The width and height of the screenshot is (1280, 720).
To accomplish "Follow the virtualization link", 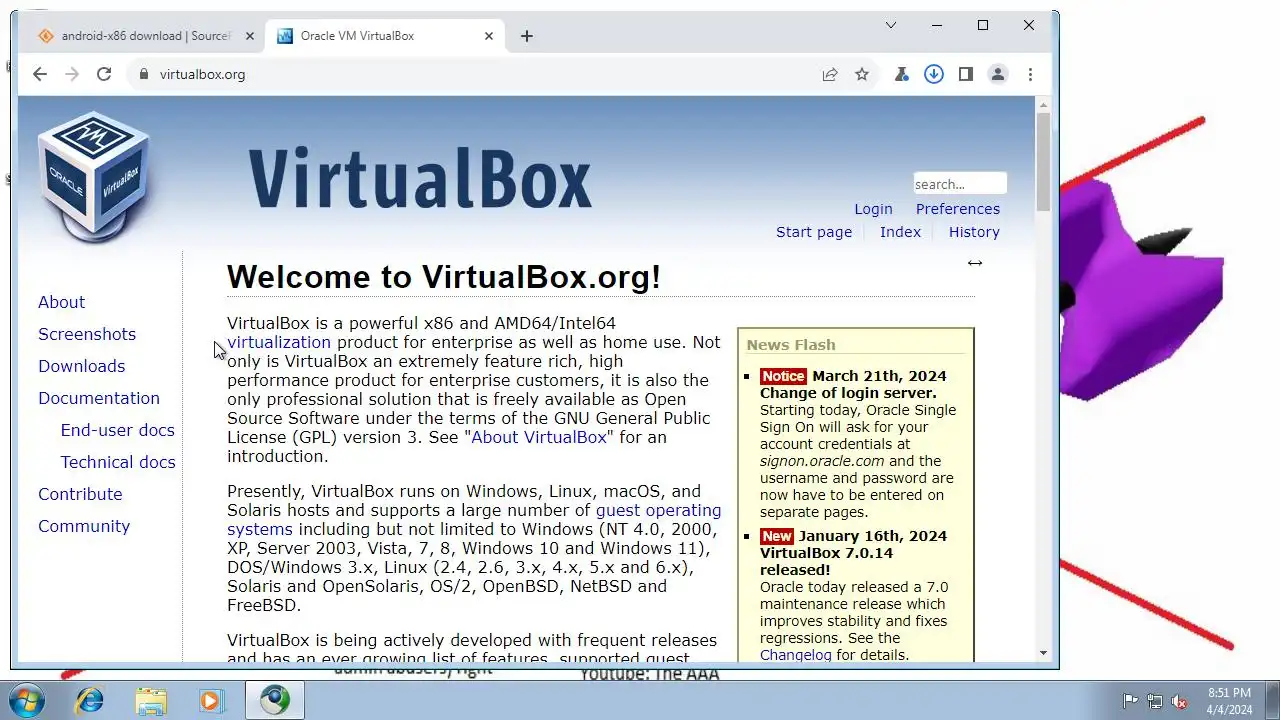I will 278,342.
